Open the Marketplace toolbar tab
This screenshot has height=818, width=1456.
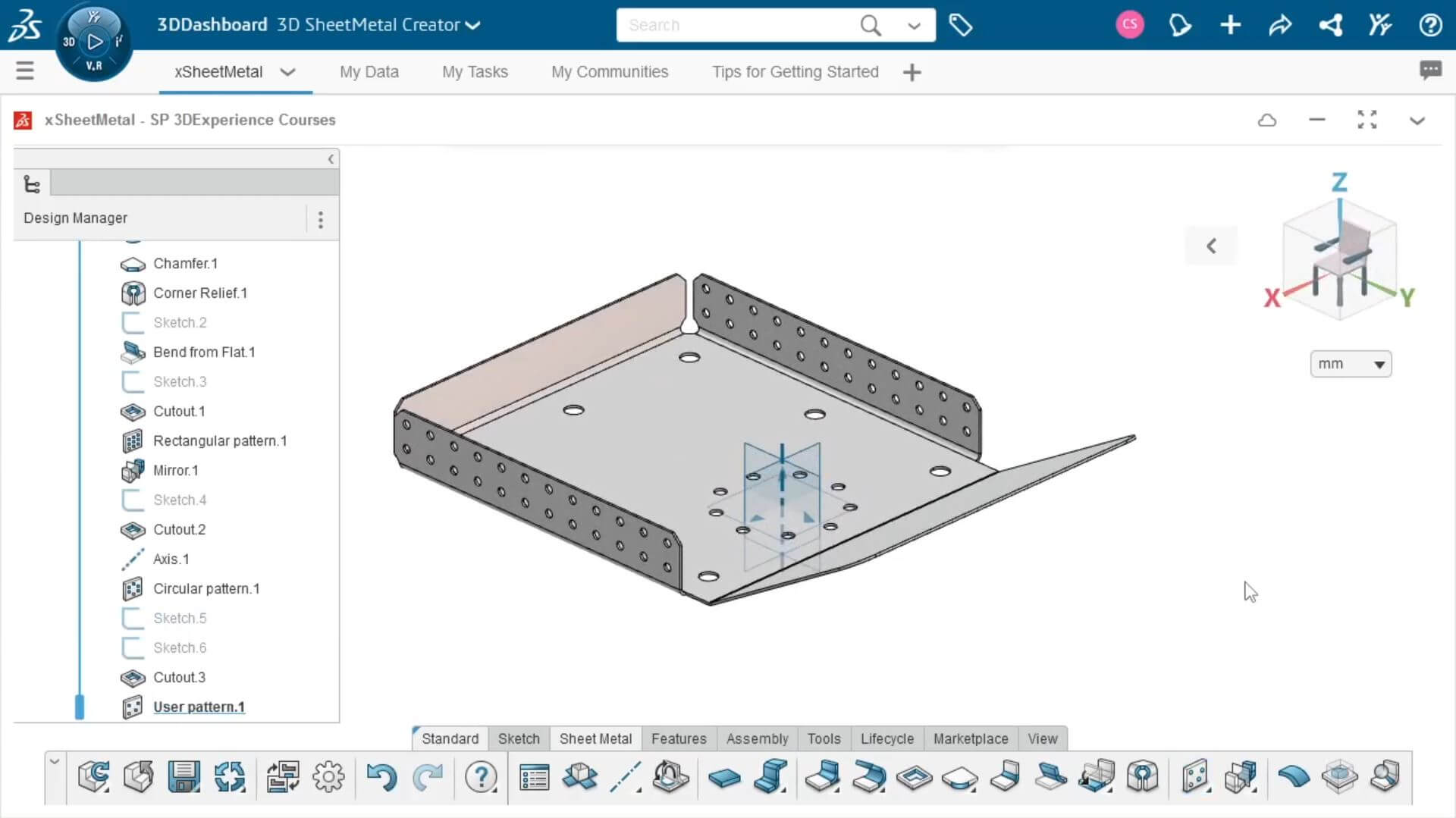971,738
